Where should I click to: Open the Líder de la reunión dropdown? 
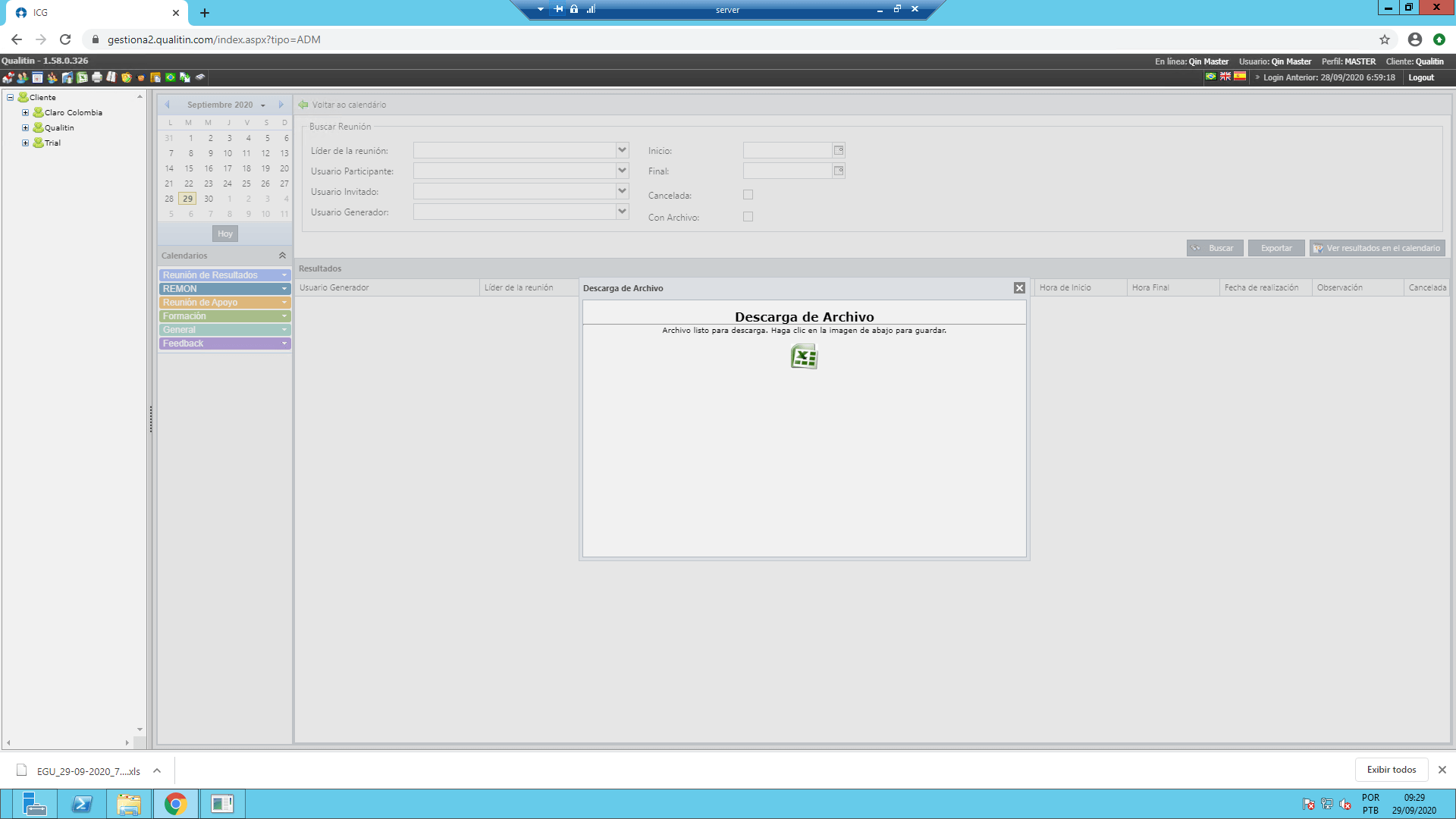[623, 150]
